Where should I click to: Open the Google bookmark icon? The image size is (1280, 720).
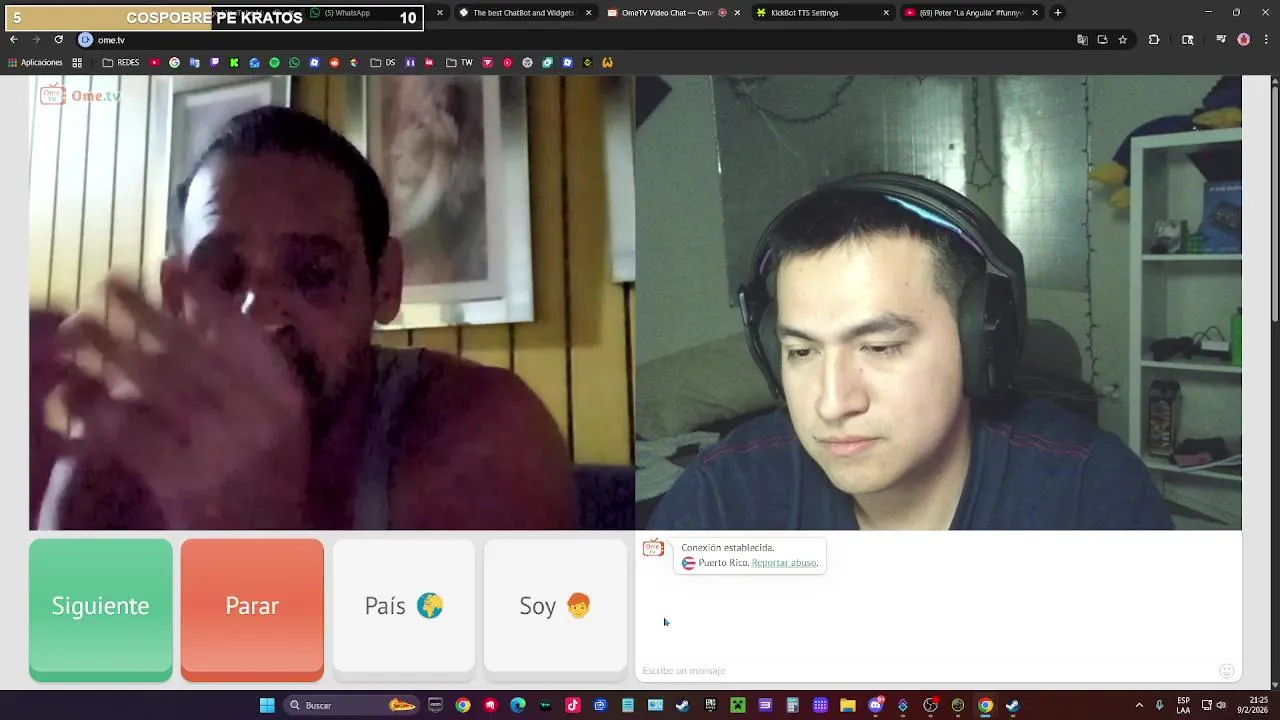click(175, 62)
